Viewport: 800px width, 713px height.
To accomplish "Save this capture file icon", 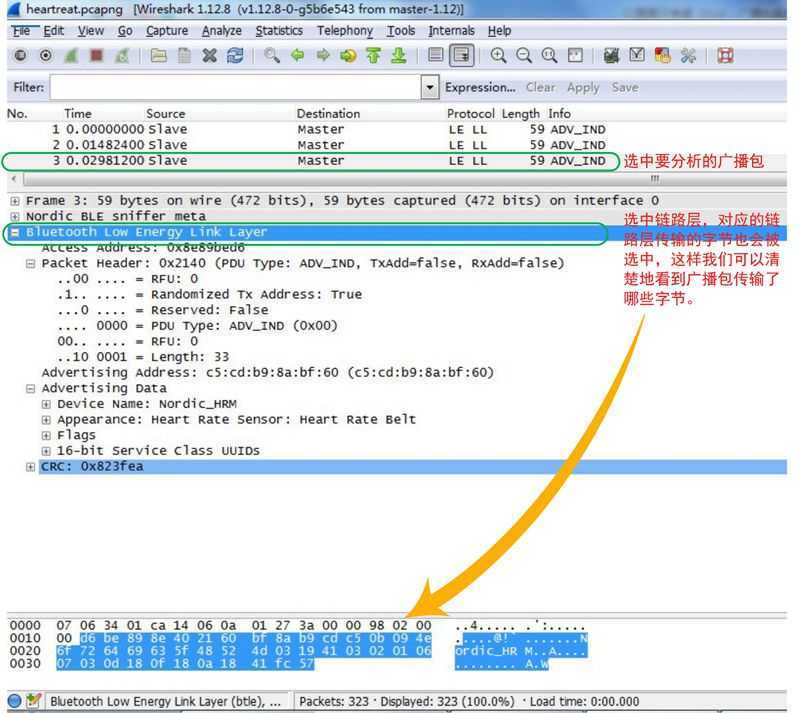I will tap(184, 55).
